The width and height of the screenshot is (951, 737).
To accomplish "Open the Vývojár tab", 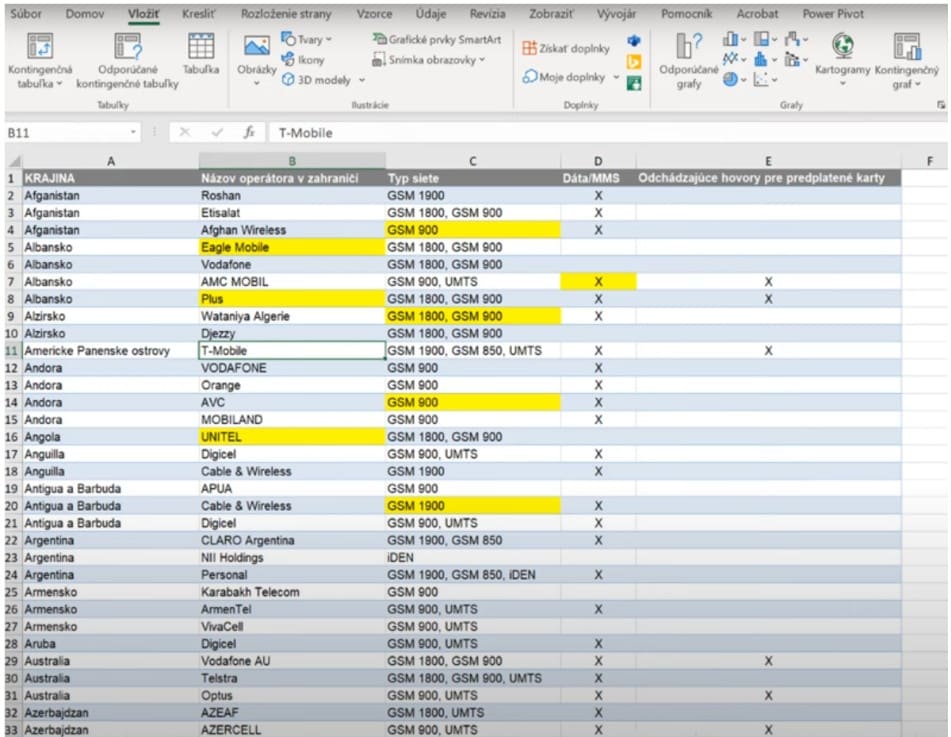I will [616, 13].
